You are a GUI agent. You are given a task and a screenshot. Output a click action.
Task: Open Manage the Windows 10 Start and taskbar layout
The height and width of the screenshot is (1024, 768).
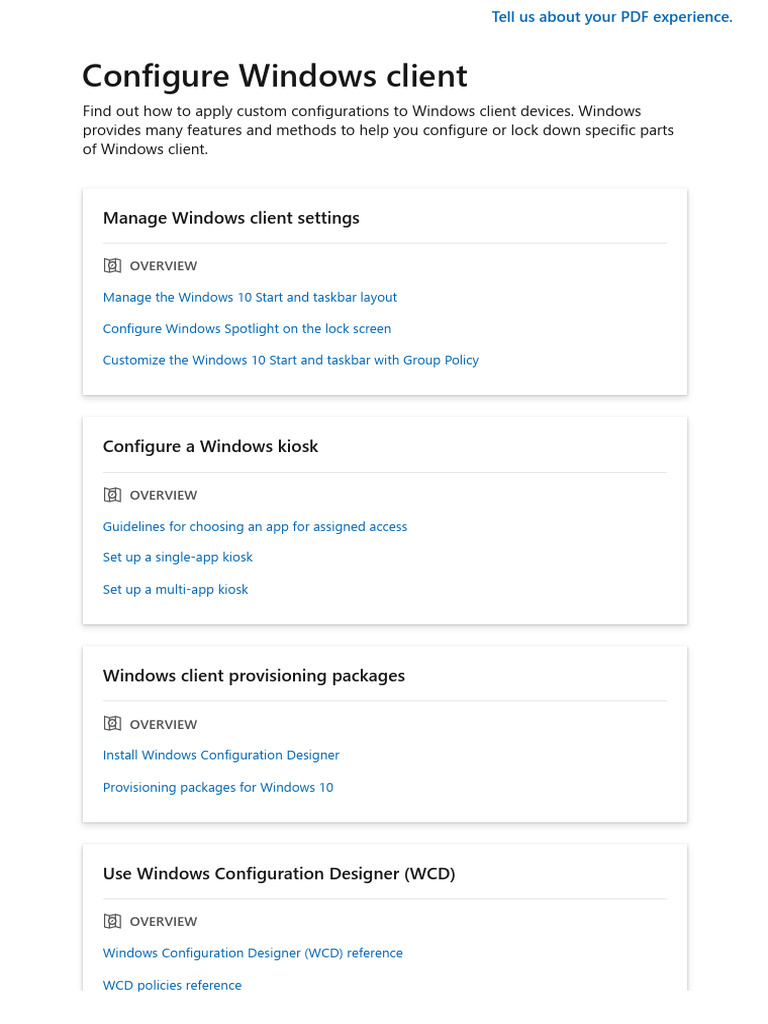point(249,297)
